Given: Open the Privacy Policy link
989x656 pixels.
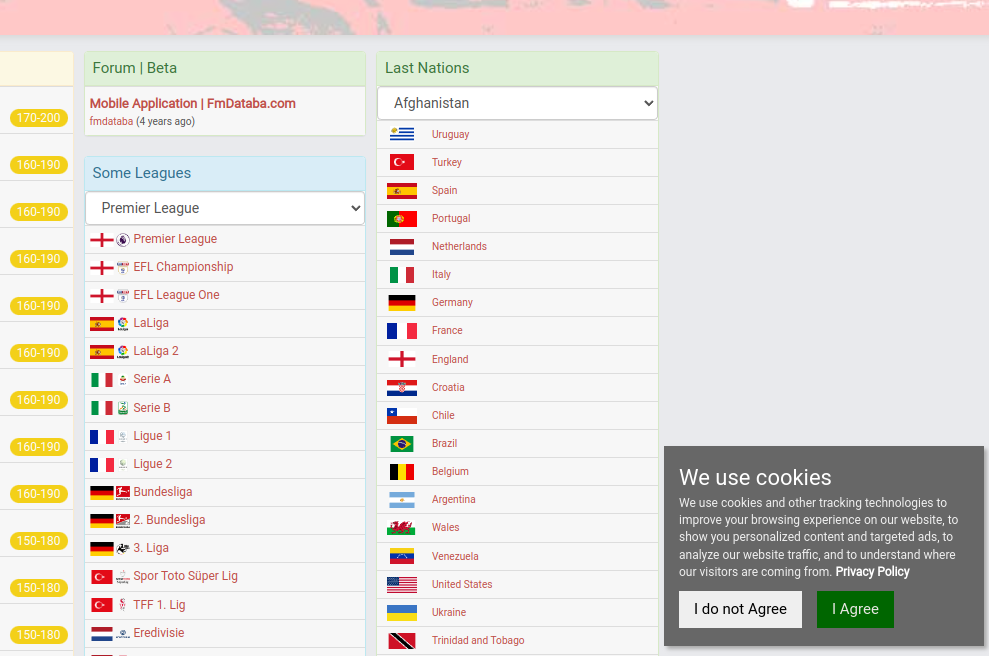Looking at the screenshot, I should pos(872,572).
